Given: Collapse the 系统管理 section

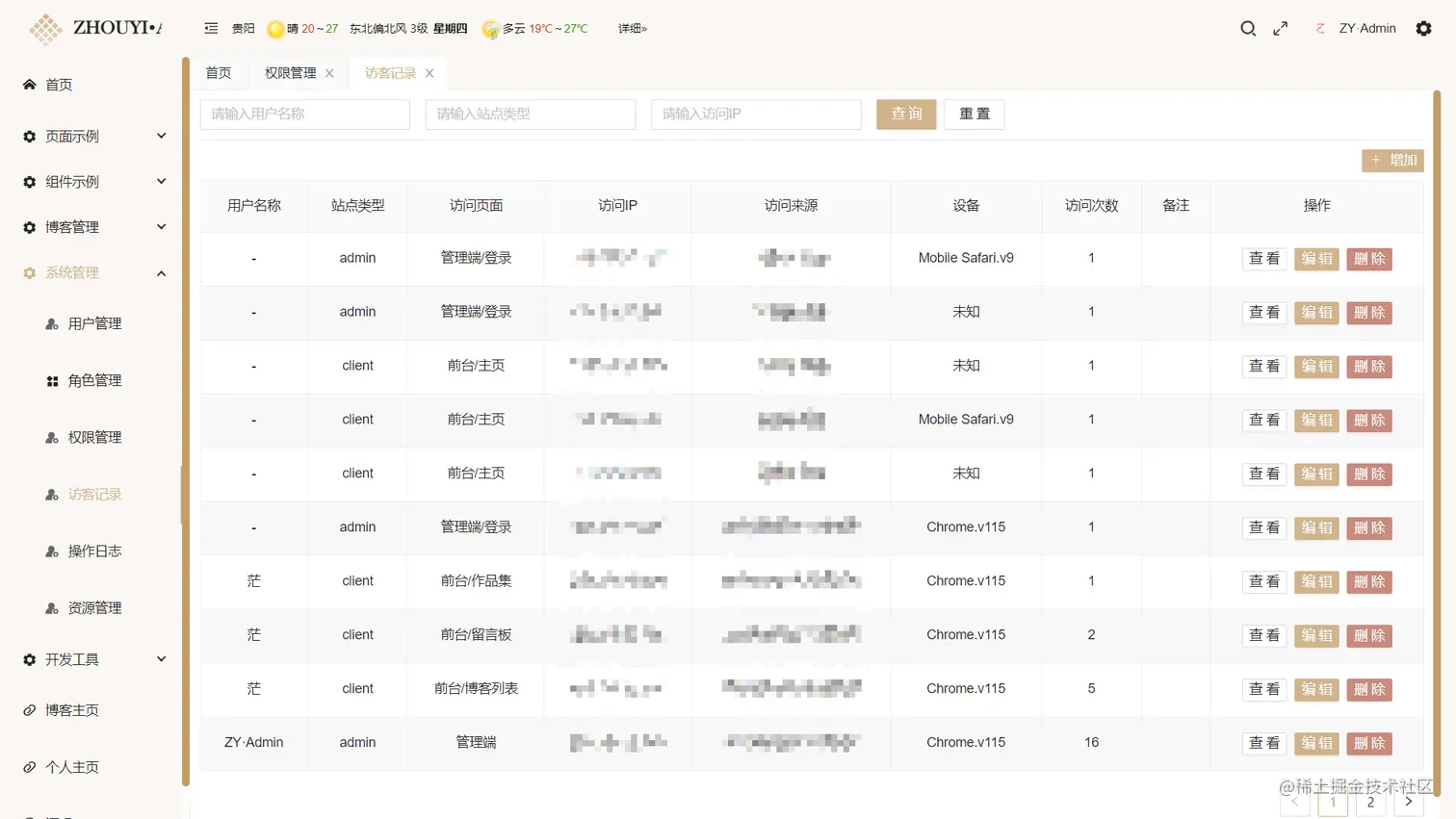Looking at the screenshot, I should click(x=71, y=272).
